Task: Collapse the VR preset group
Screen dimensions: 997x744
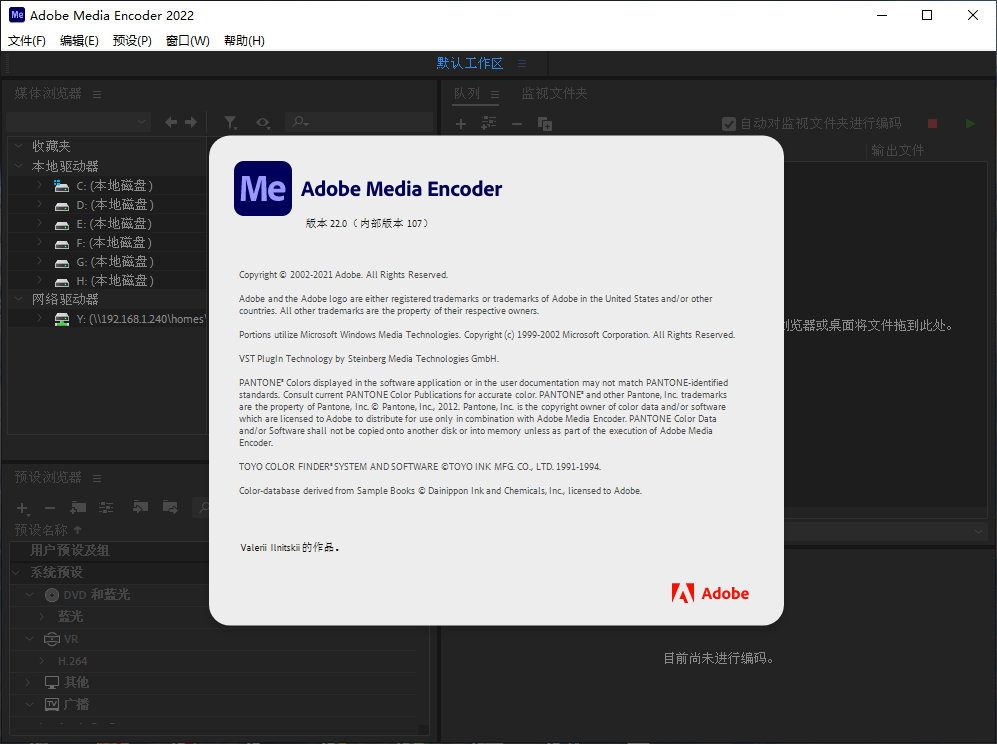Action: pyautogui.click(x=29, y=638)
